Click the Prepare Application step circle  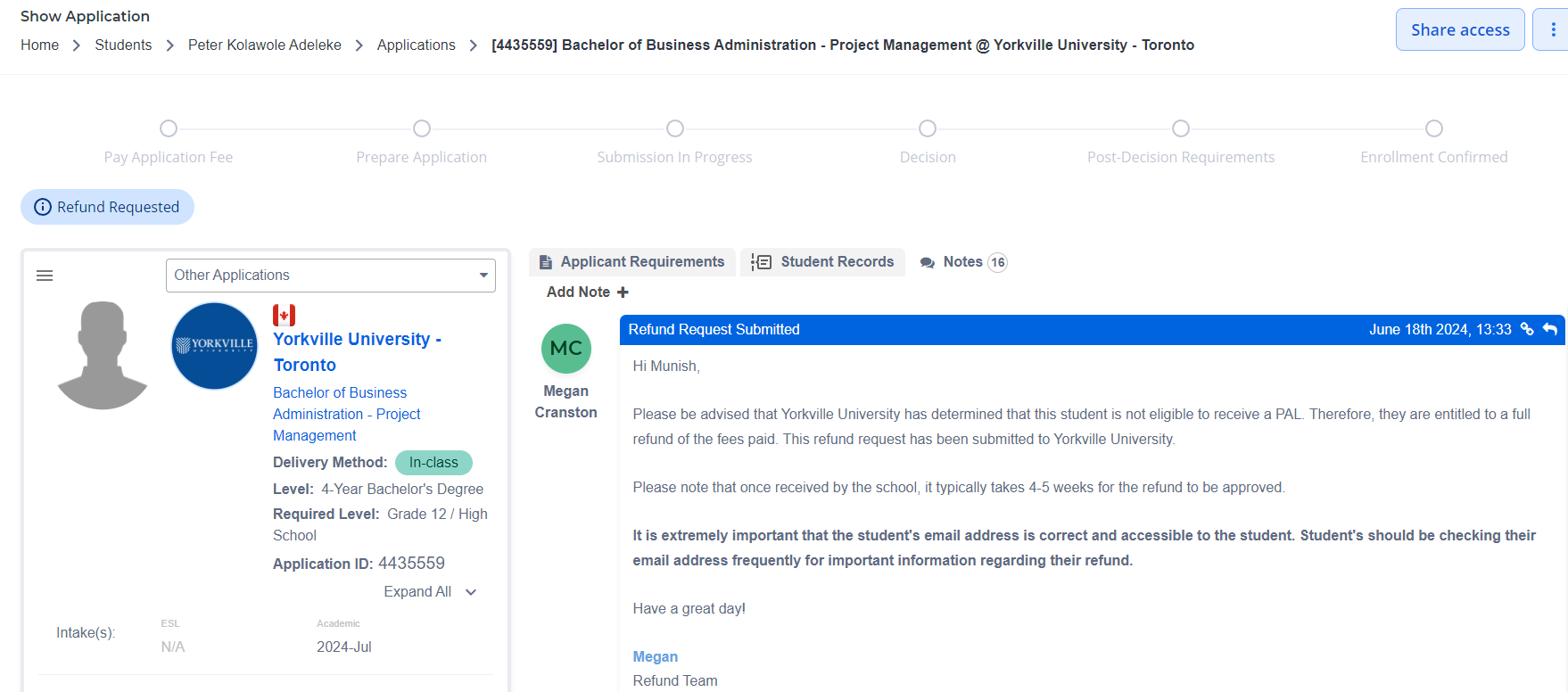point(422,128)
